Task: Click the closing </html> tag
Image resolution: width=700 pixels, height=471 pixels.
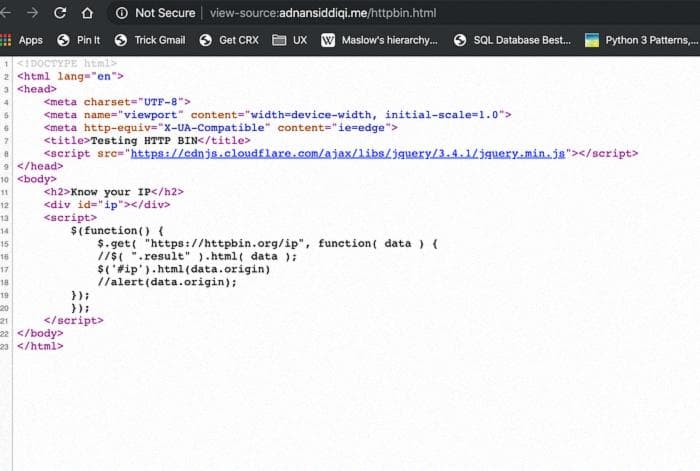Action: tap(40, 346)
